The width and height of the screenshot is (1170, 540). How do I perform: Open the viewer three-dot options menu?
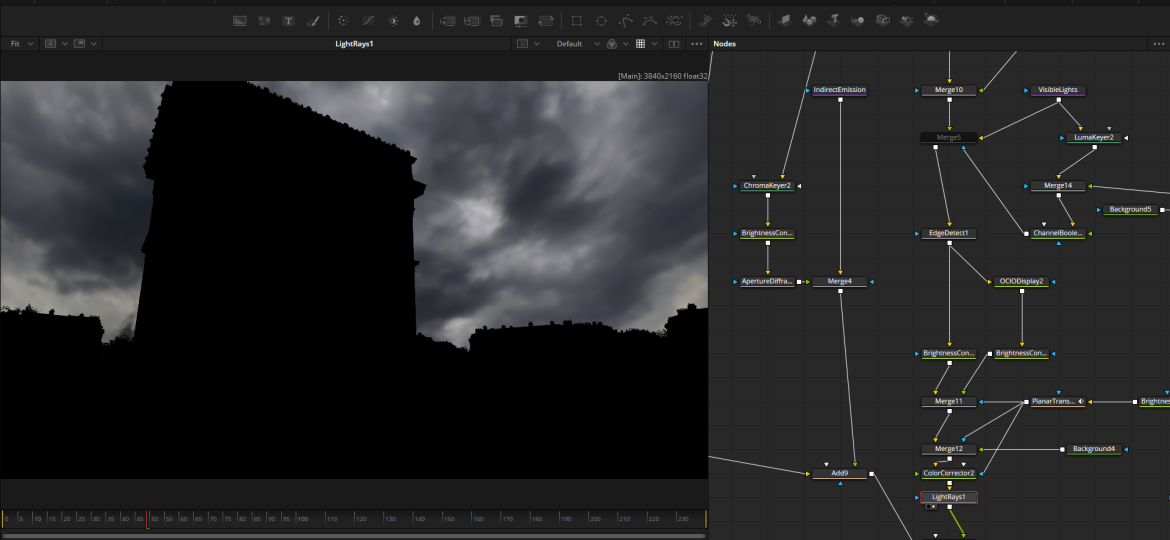[x=697, y=44]
